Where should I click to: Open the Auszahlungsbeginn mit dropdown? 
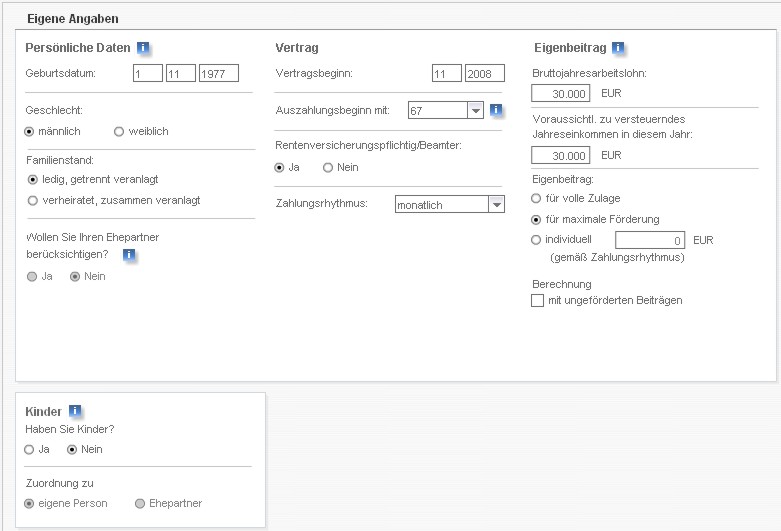446,110
